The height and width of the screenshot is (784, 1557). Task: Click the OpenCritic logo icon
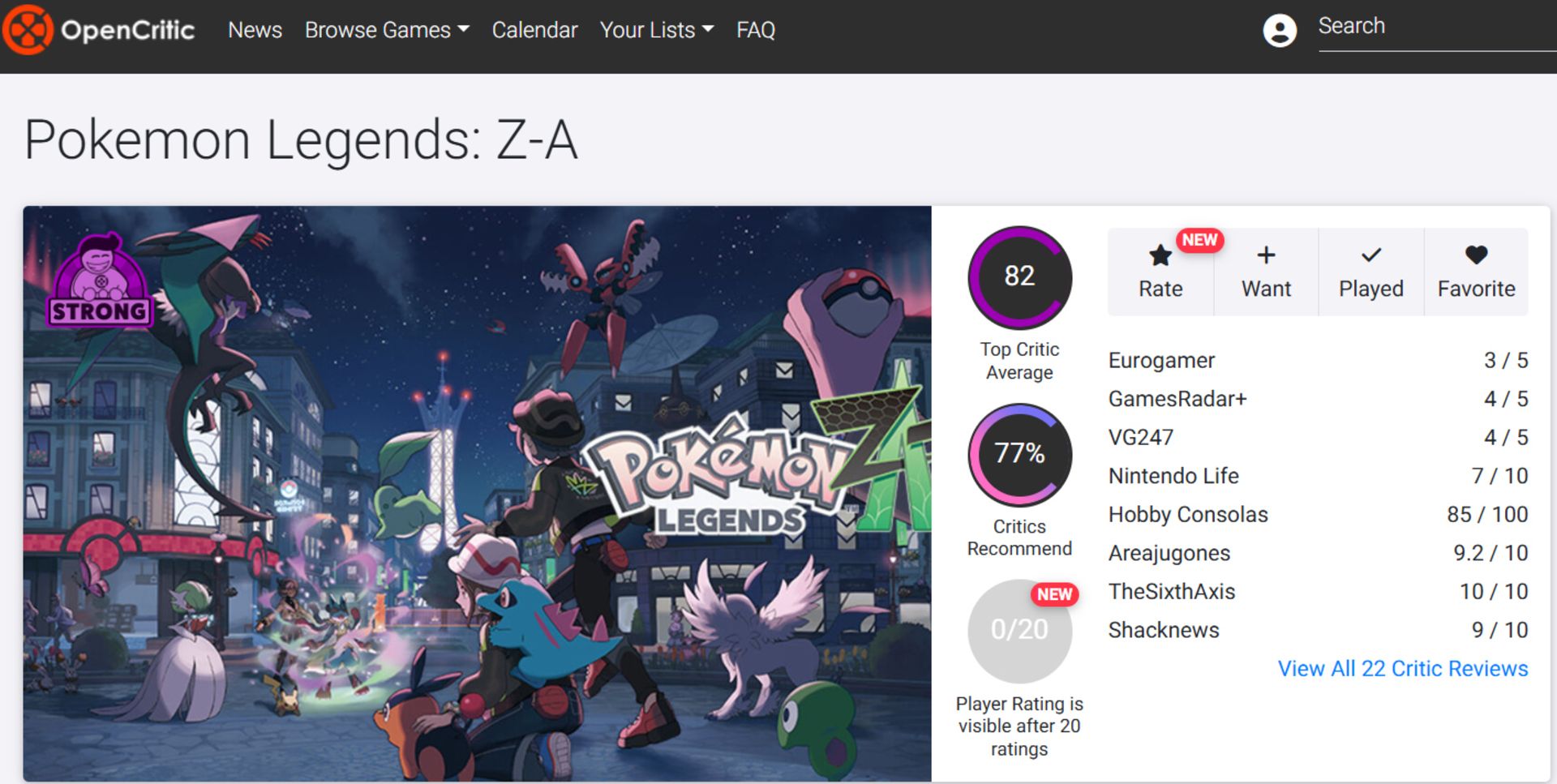point(28,30)
